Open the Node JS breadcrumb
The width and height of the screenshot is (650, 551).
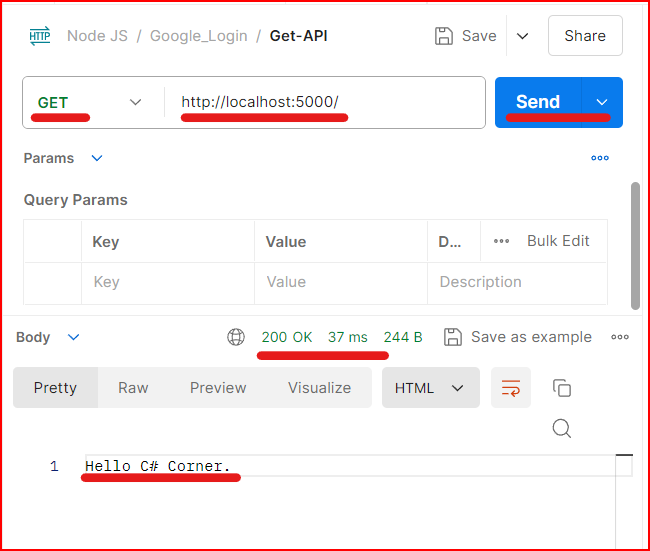pyautogui.click(x=97, y=36)
